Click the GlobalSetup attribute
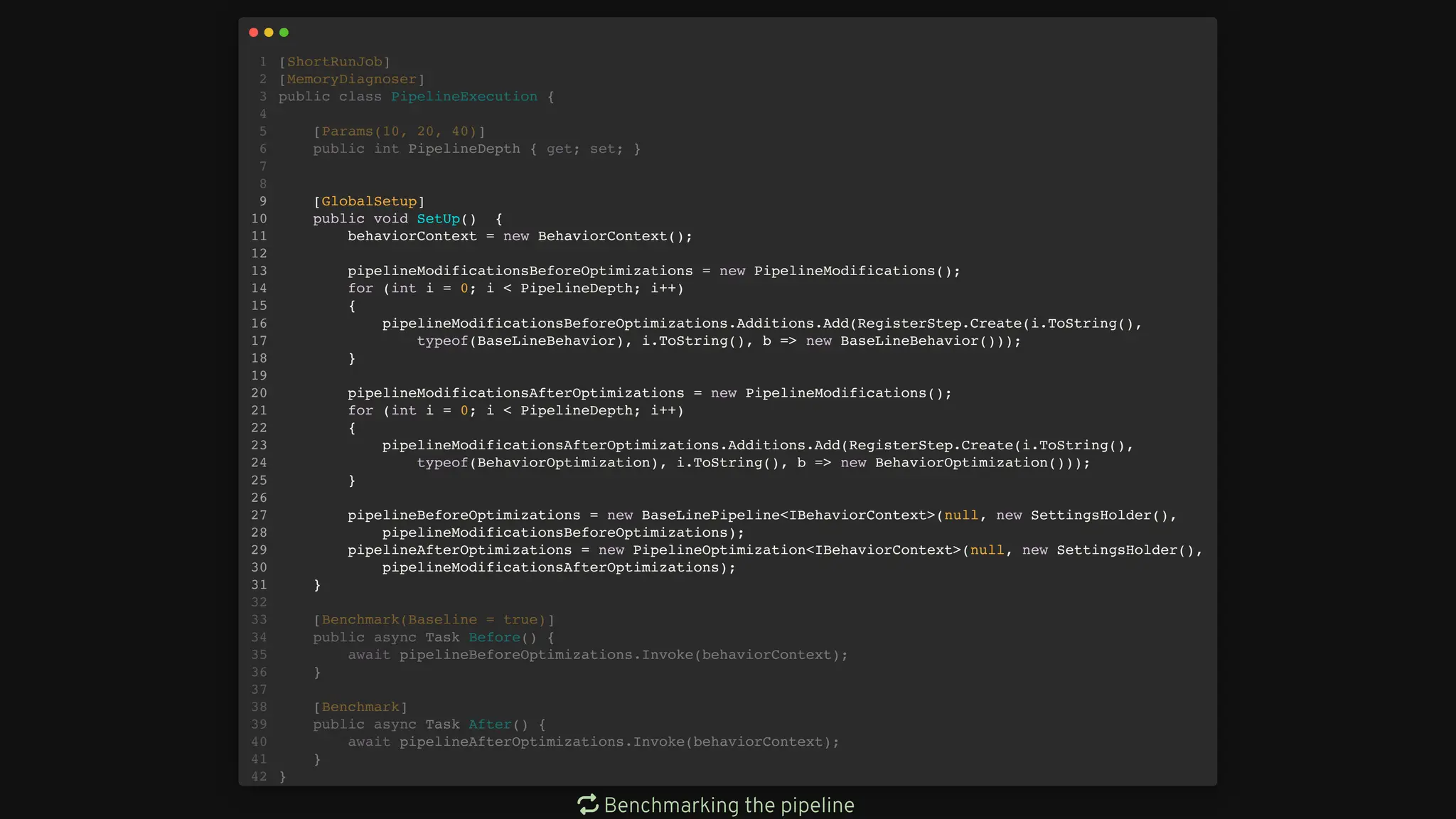This screenshot has height=819, width=1456. [369, 201]
